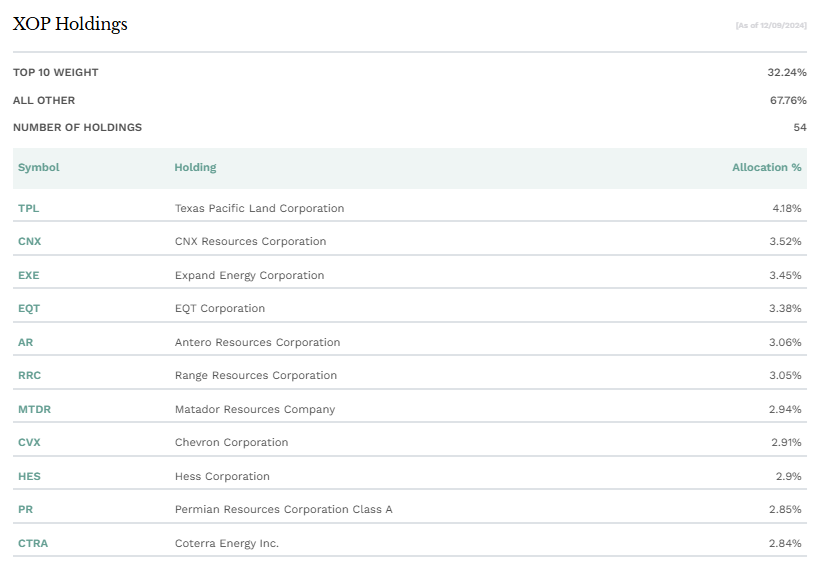Viewport: 829px width, 562px height.
Task: Select EQT Corporation holding name
Action: pos(219,308)
